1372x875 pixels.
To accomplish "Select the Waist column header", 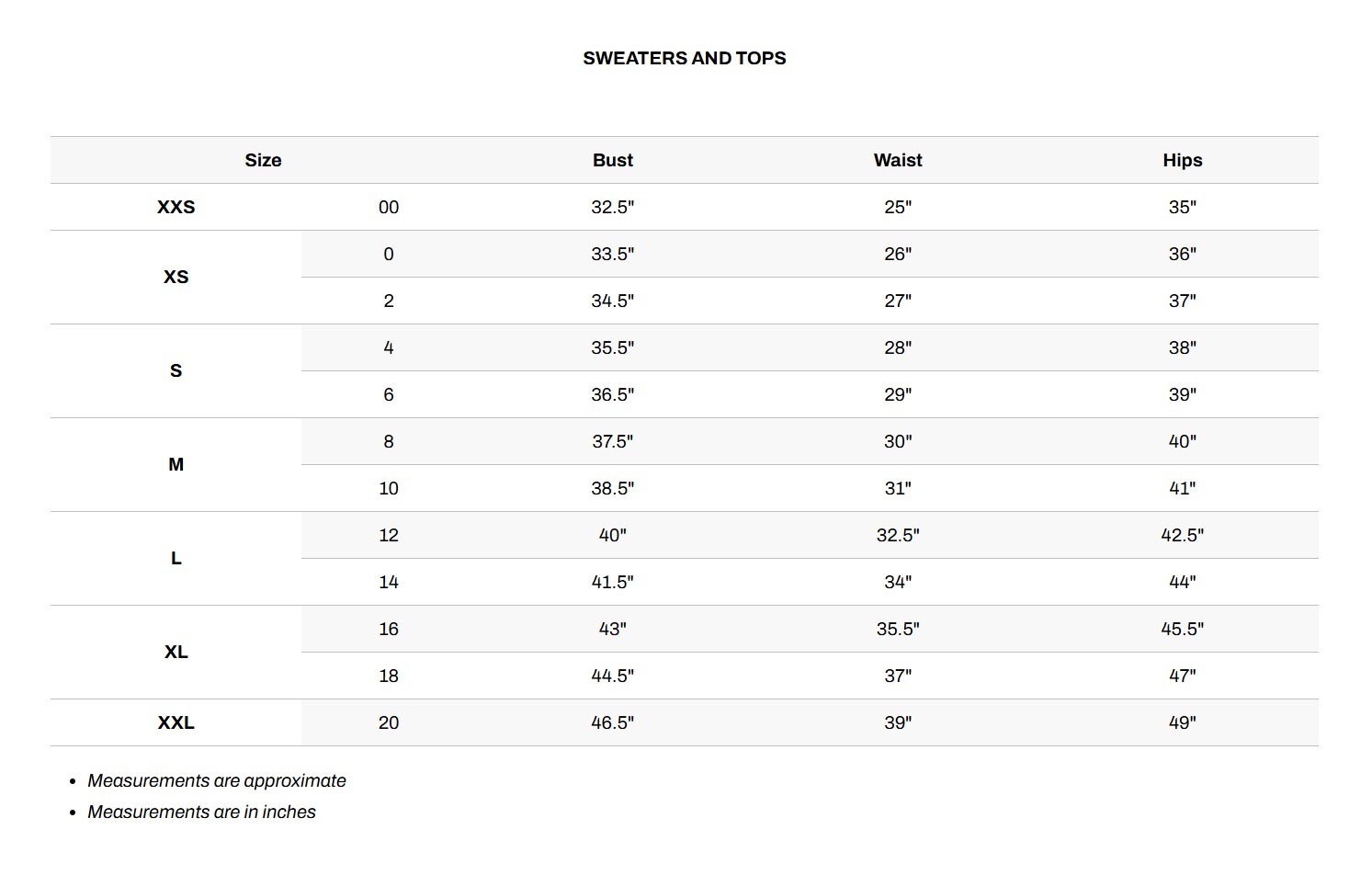I will tap(898, 160).
